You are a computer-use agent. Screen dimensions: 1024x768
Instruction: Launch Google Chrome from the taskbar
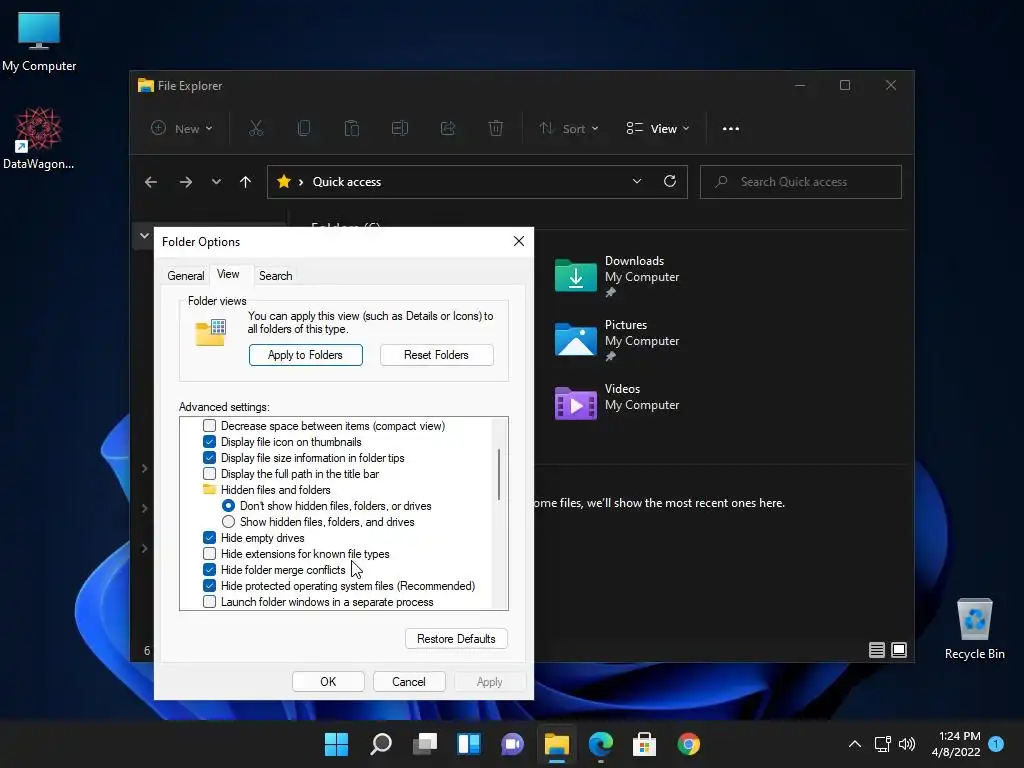tap(688, 744)
